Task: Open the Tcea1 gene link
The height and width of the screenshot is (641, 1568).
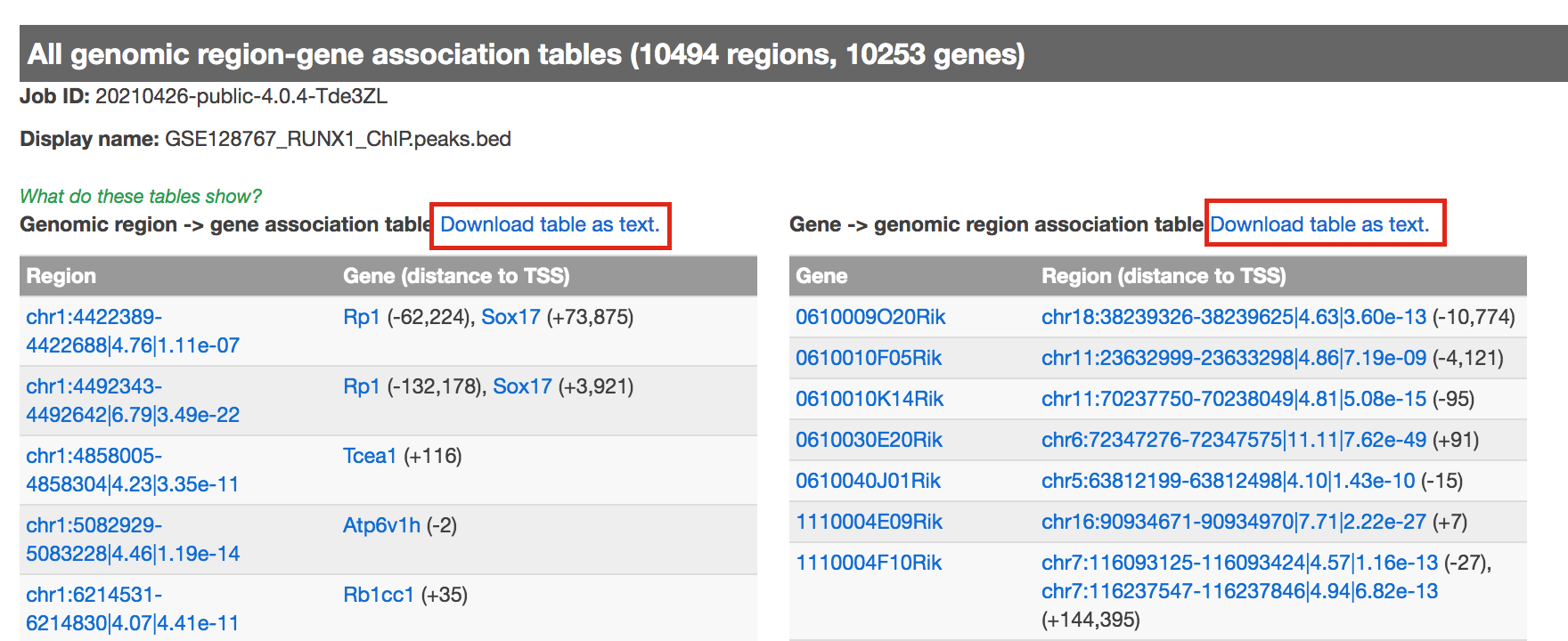Action: click(370, 456)
